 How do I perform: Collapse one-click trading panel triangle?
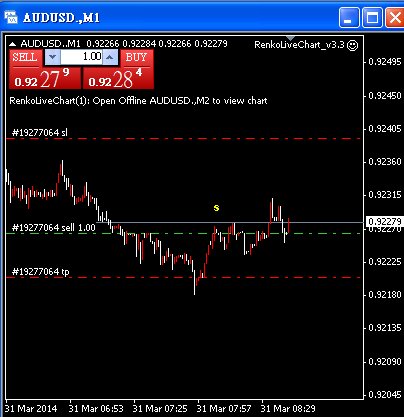tap(12, 44)
